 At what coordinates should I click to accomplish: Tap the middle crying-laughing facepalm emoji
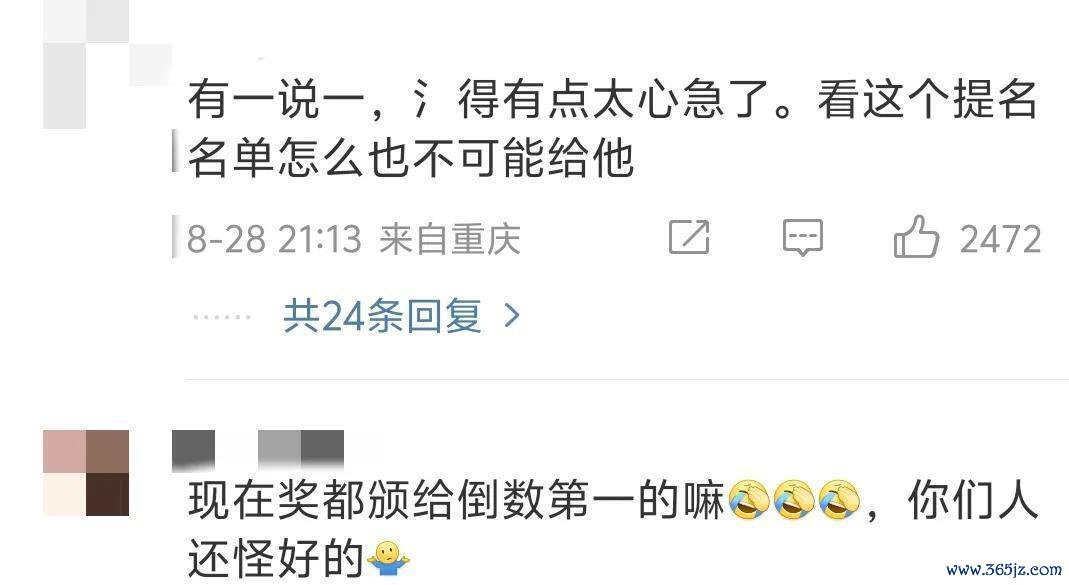(794, 500)
